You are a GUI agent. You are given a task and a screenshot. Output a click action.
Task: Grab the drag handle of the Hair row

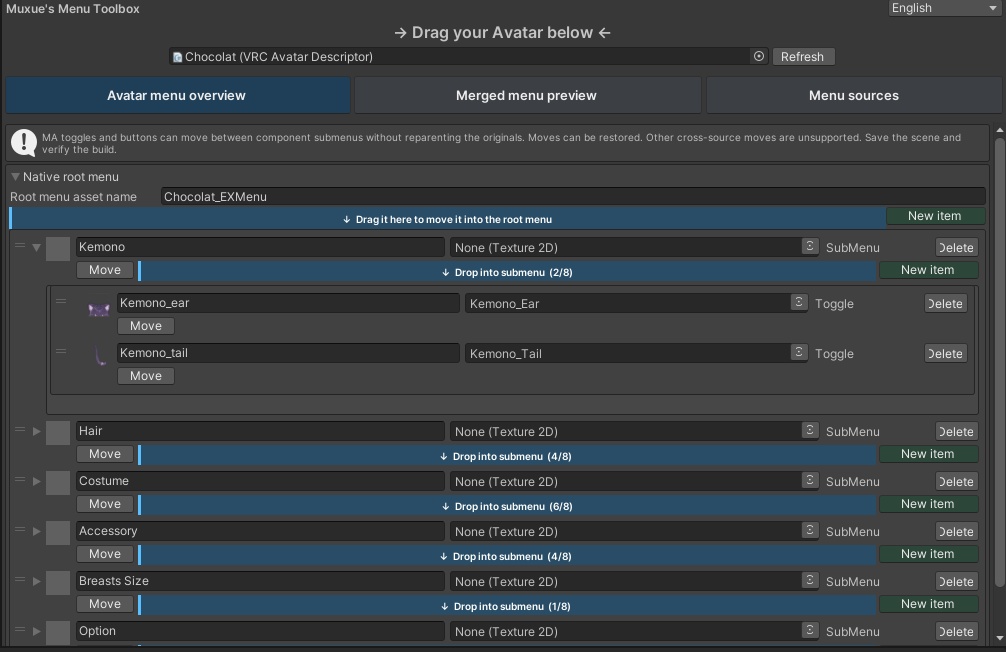click(x=20, y=429)
